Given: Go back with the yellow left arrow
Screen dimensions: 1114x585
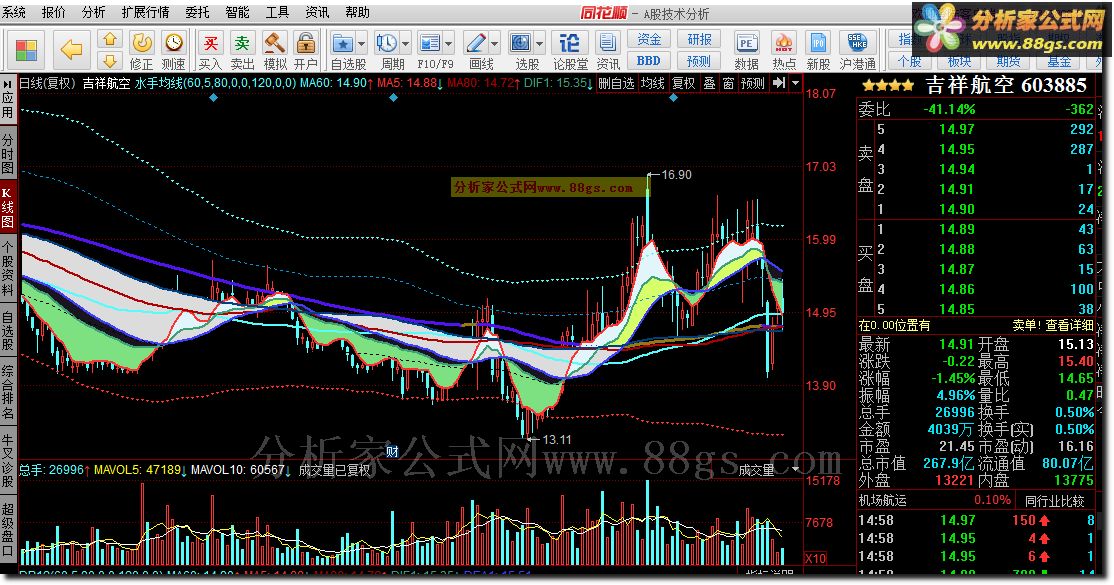Looking at the screenshot, I should tap(71, 50).
